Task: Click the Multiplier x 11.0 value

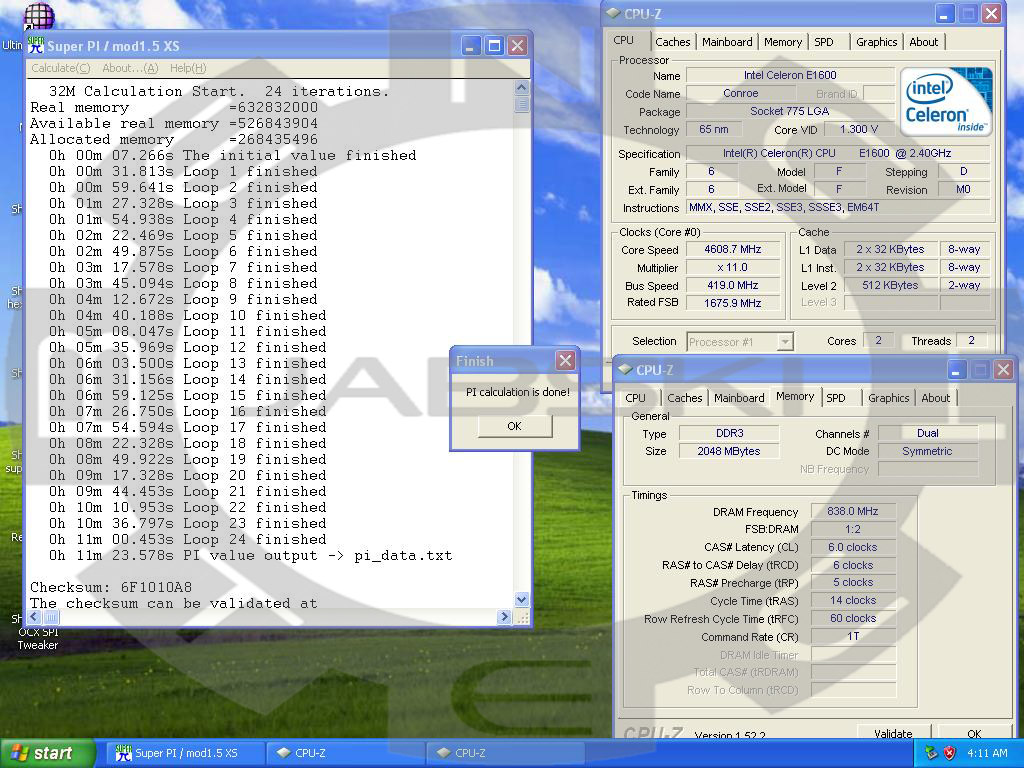Action: pyautogui.click(x=733, y=267)
